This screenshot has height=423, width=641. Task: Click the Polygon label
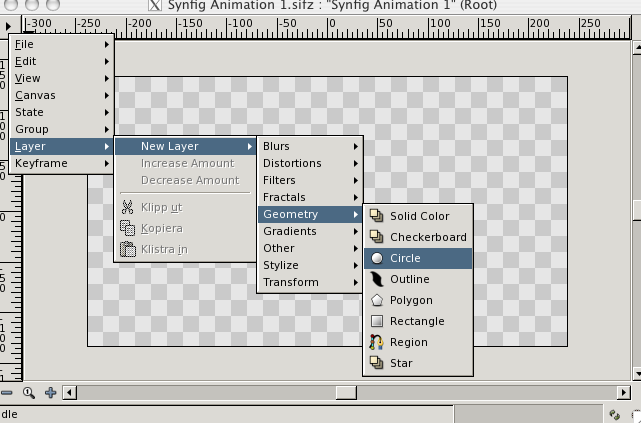[x=411, y=300]
